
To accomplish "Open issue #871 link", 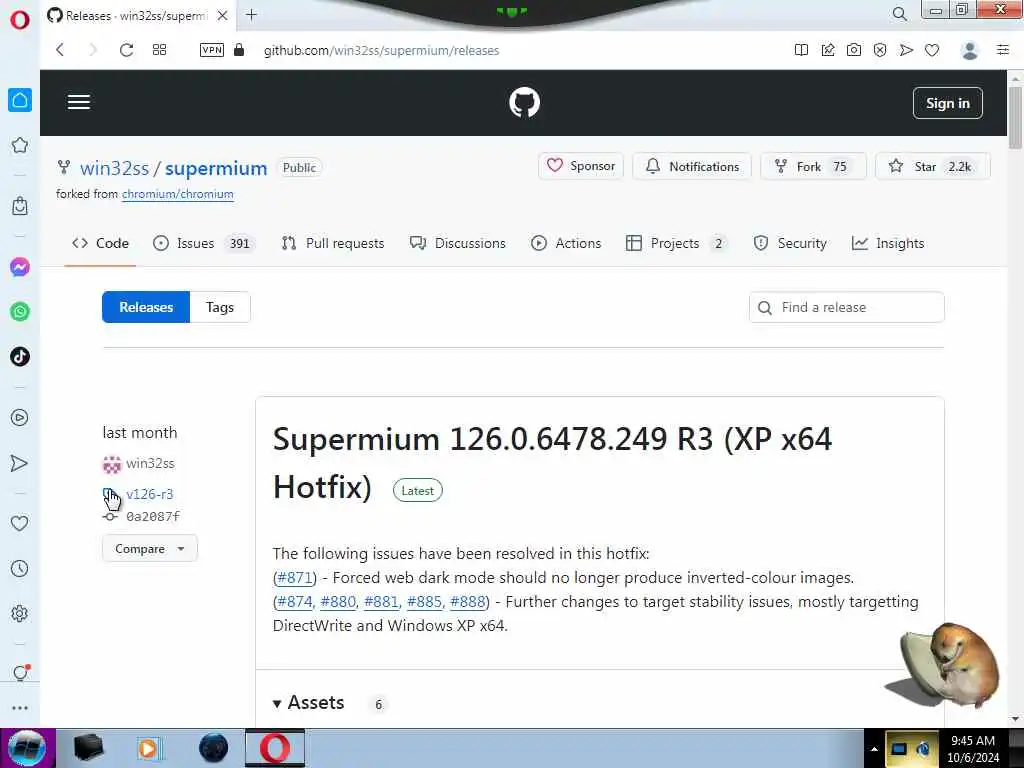I will (295, 578).
